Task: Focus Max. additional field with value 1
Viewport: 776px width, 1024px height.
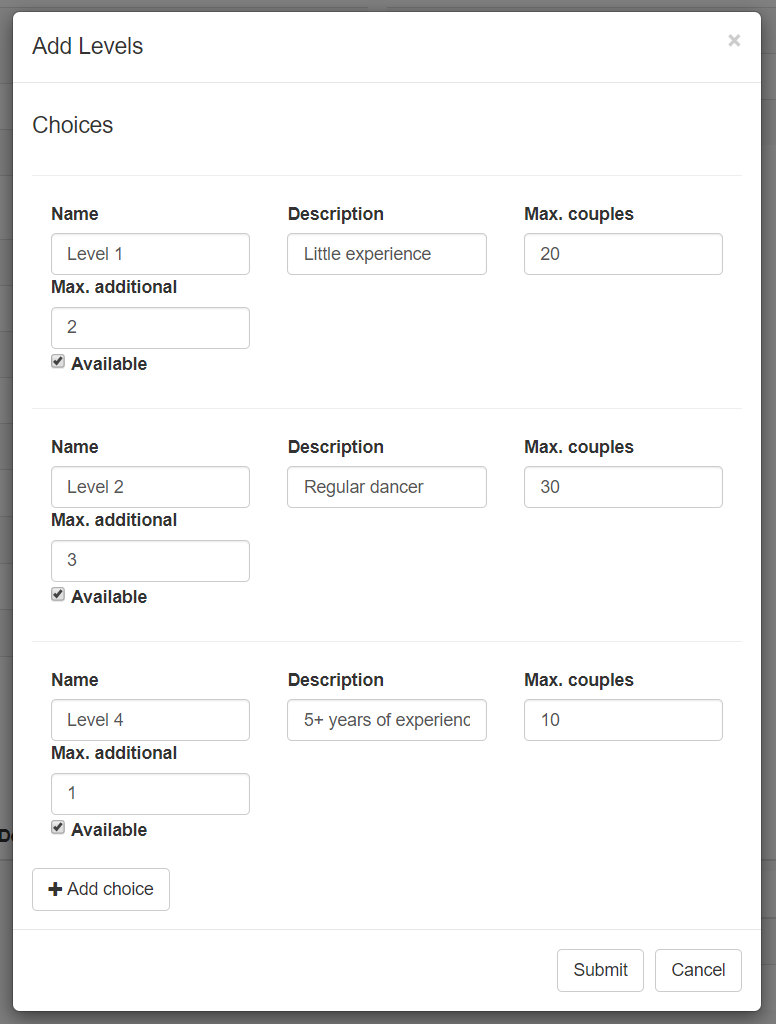Action: 150,794
